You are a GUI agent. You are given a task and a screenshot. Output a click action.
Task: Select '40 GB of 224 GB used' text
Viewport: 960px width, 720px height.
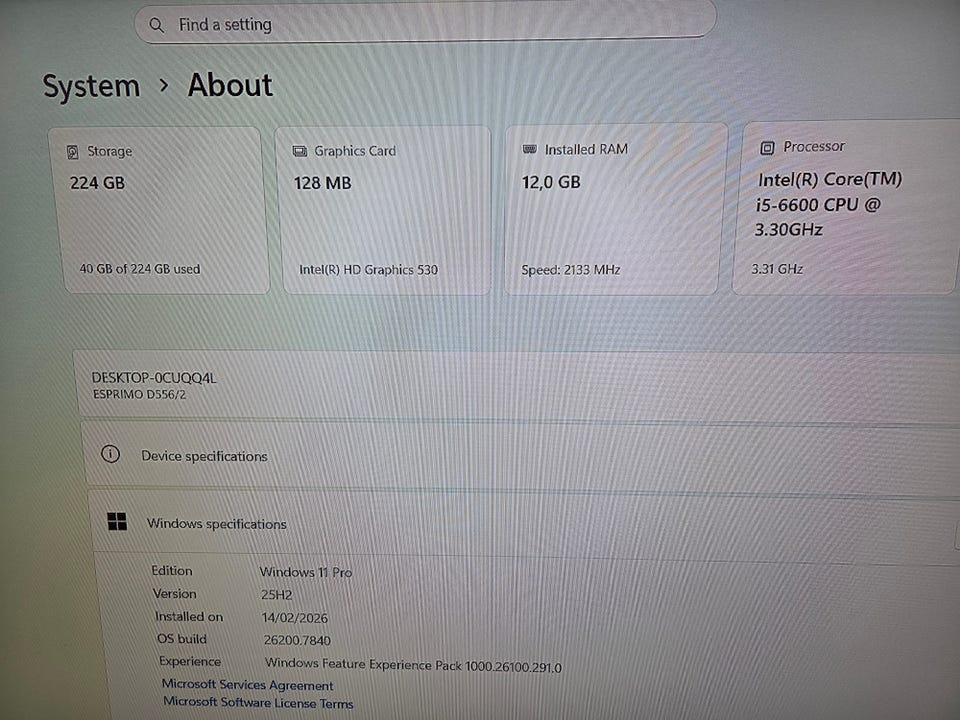[140, 269]
